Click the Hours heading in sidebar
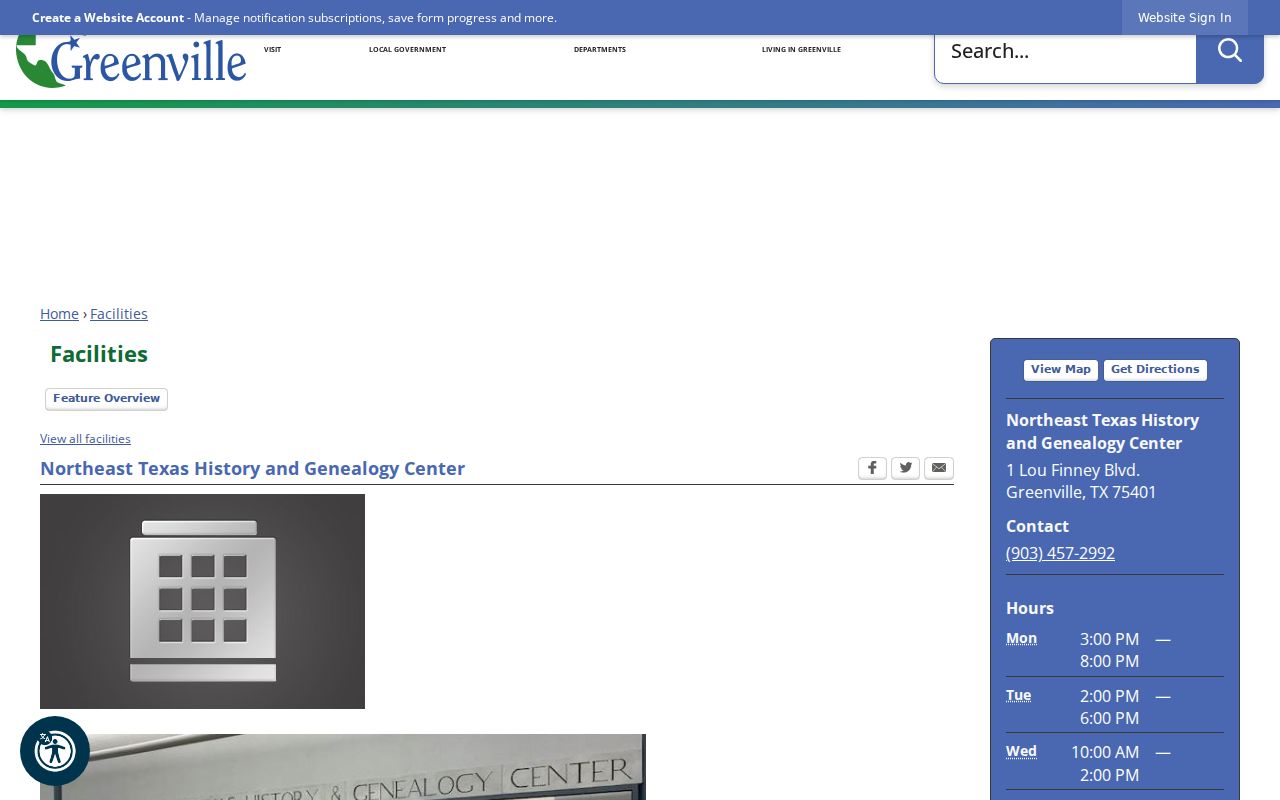 1030,608
